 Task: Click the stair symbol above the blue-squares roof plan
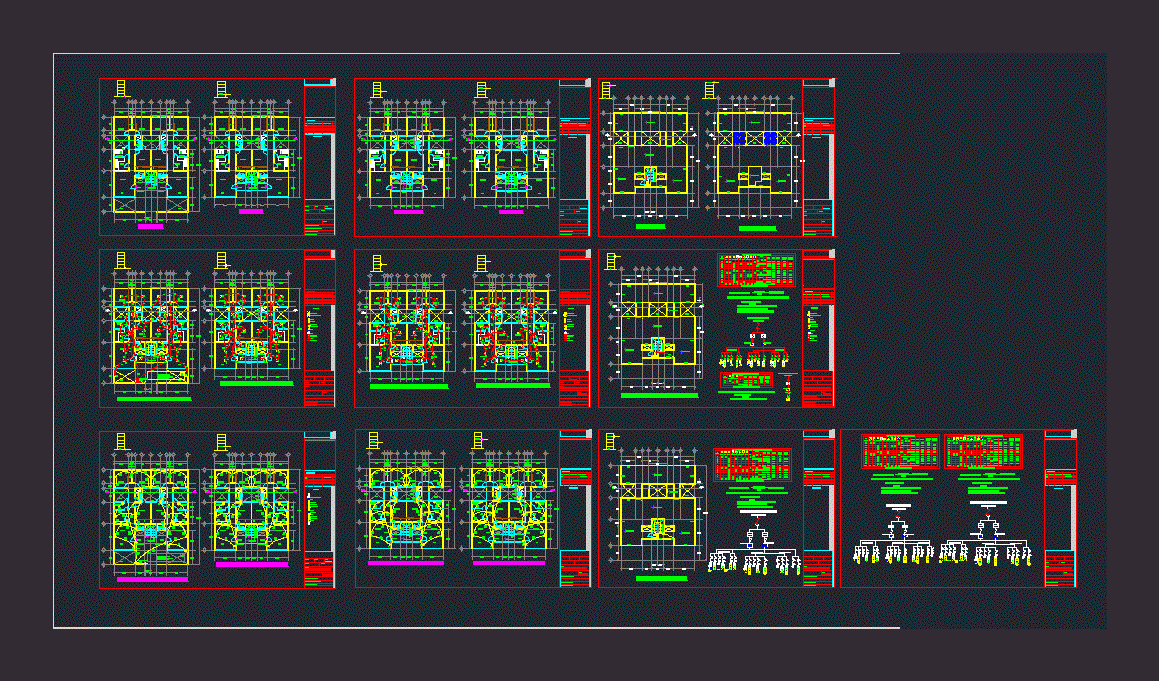point(710,89)
